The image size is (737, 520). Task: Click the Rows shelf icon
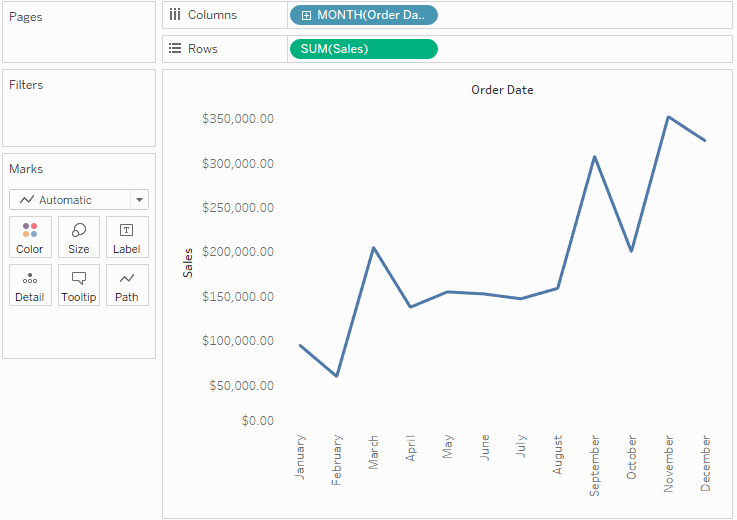click(x=175, y=48)
